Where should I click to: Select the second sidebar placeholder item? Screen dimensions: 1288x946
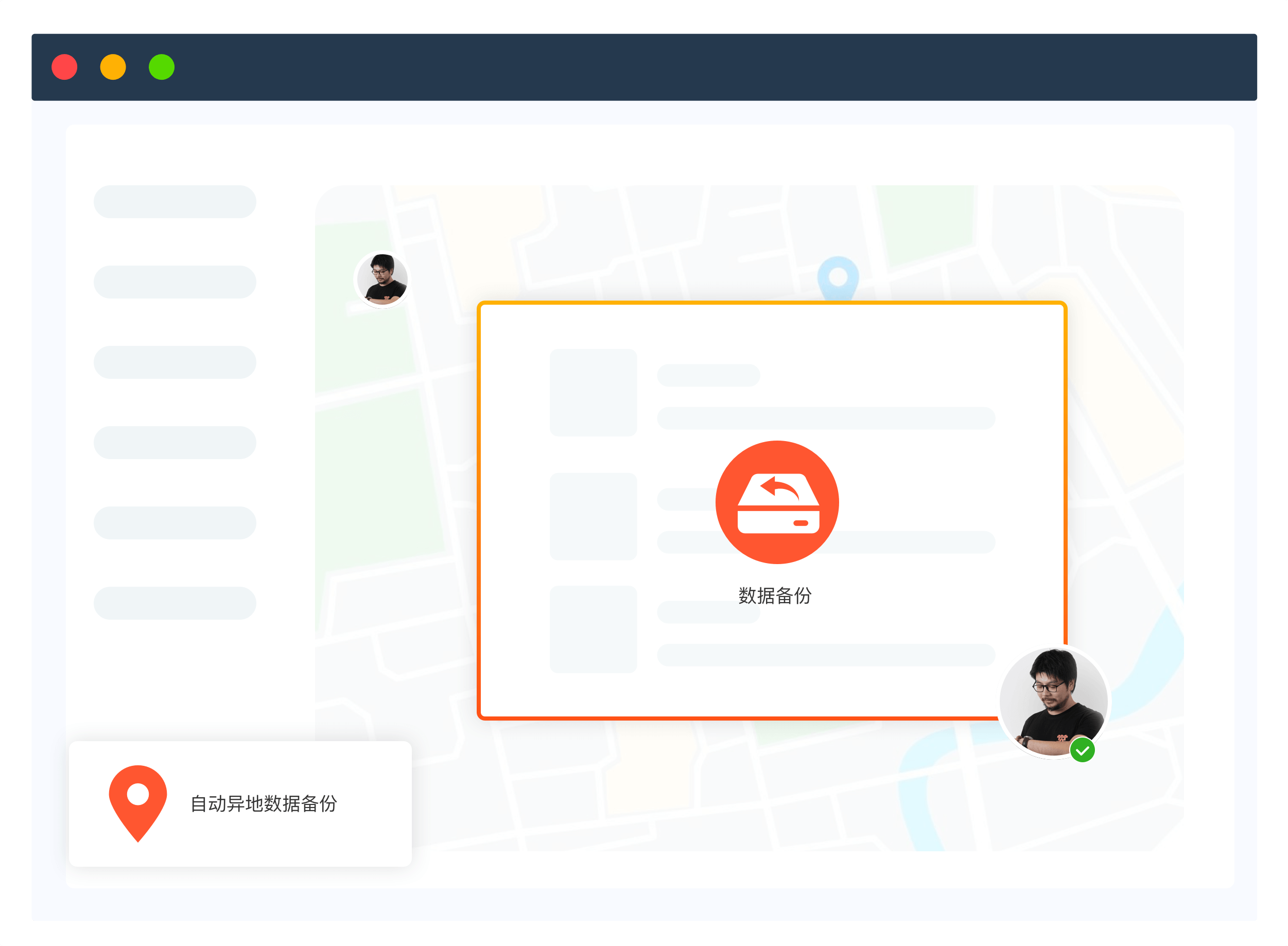[175, 282]
